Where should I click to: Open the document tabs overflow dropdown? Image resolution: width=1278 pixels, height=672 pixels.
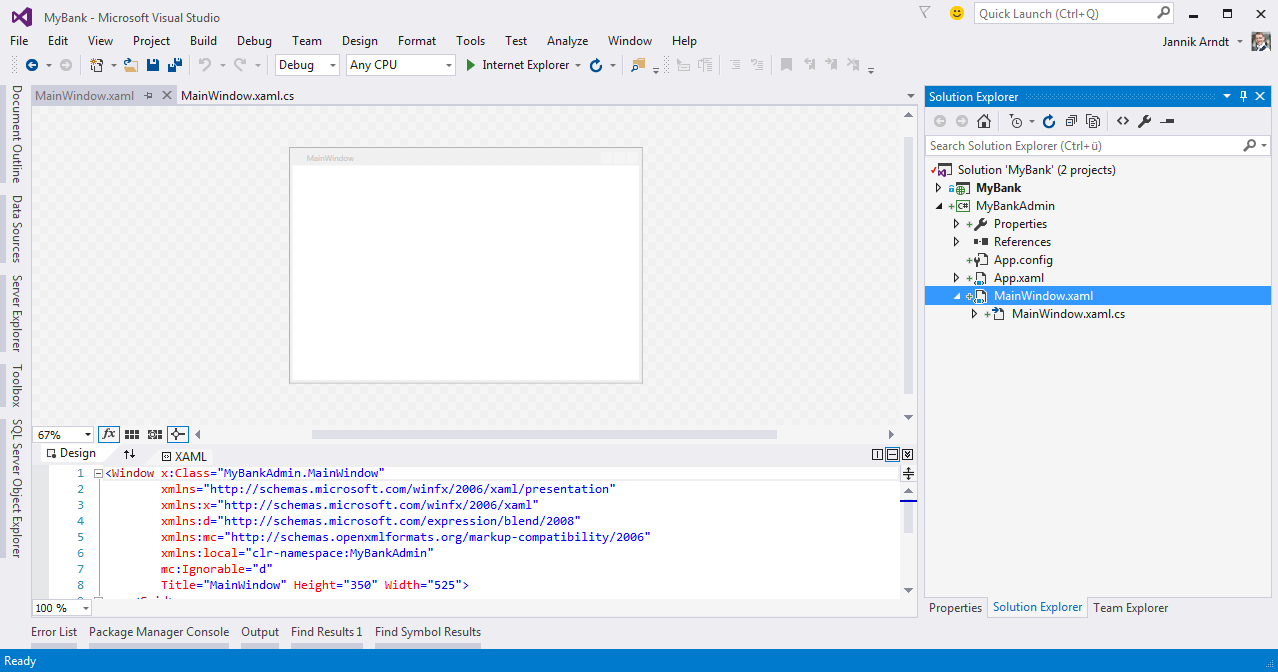pos(910,96)
